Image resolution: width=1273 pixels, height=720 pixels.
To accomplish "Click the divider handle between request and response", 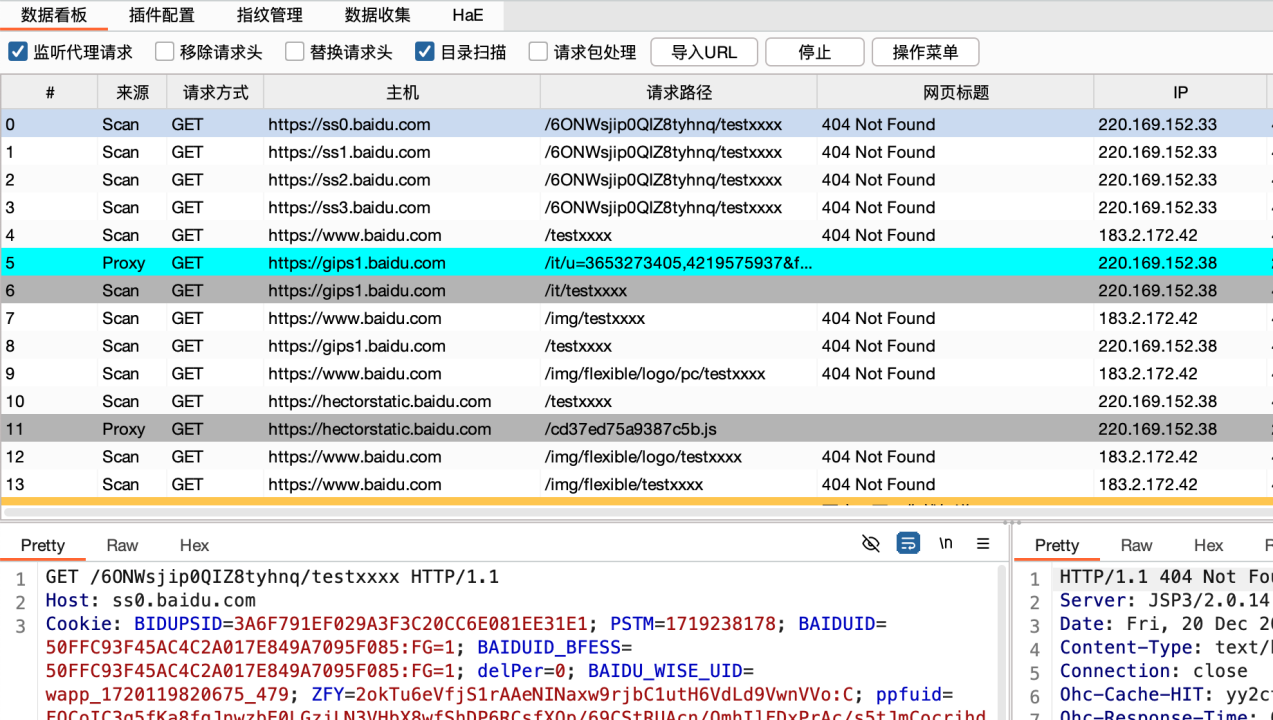I will point(1012,522).
